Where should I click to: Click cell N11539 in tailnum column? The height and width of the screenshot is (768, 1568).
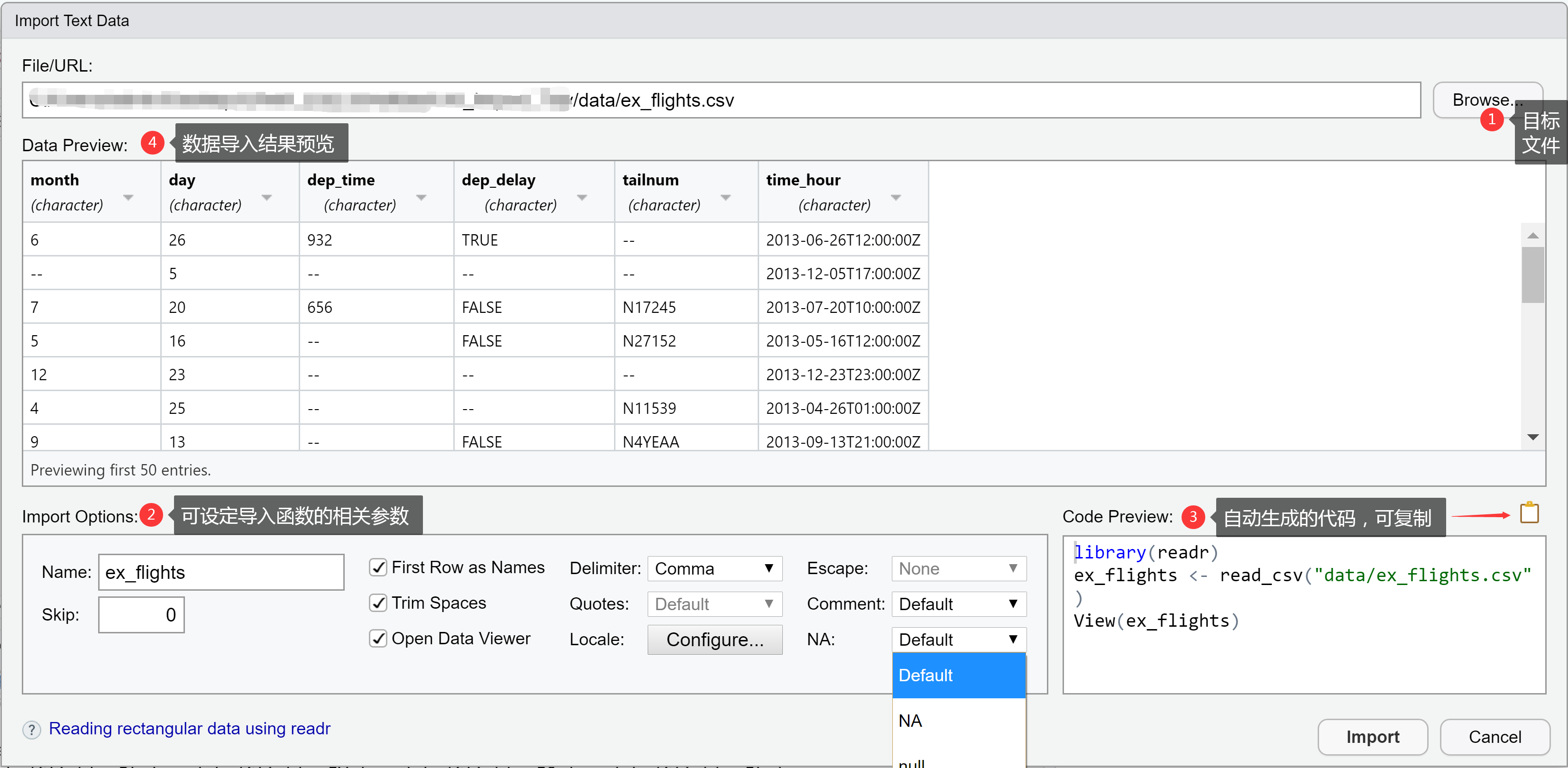click(x=686, y=408)
